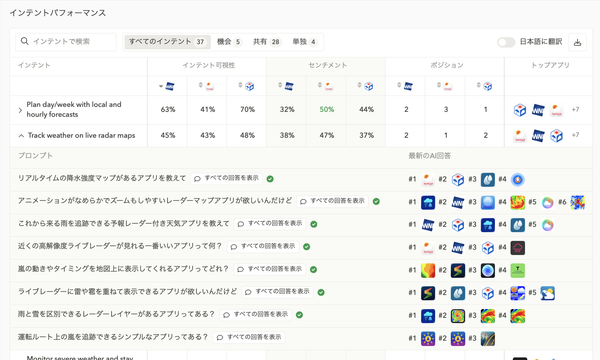This screenshot has width=600, height=360.
Task: Show all answers for 嵐の動きやタイミング prompt
Action: click(x=270, y=269)
